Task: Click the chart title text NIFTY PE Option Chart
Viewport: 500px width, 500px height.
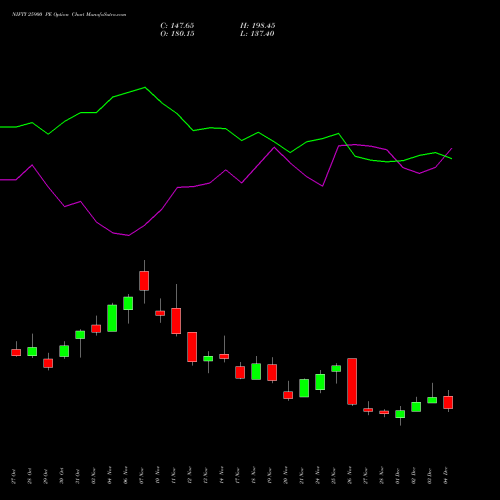Action: (69, 15)
